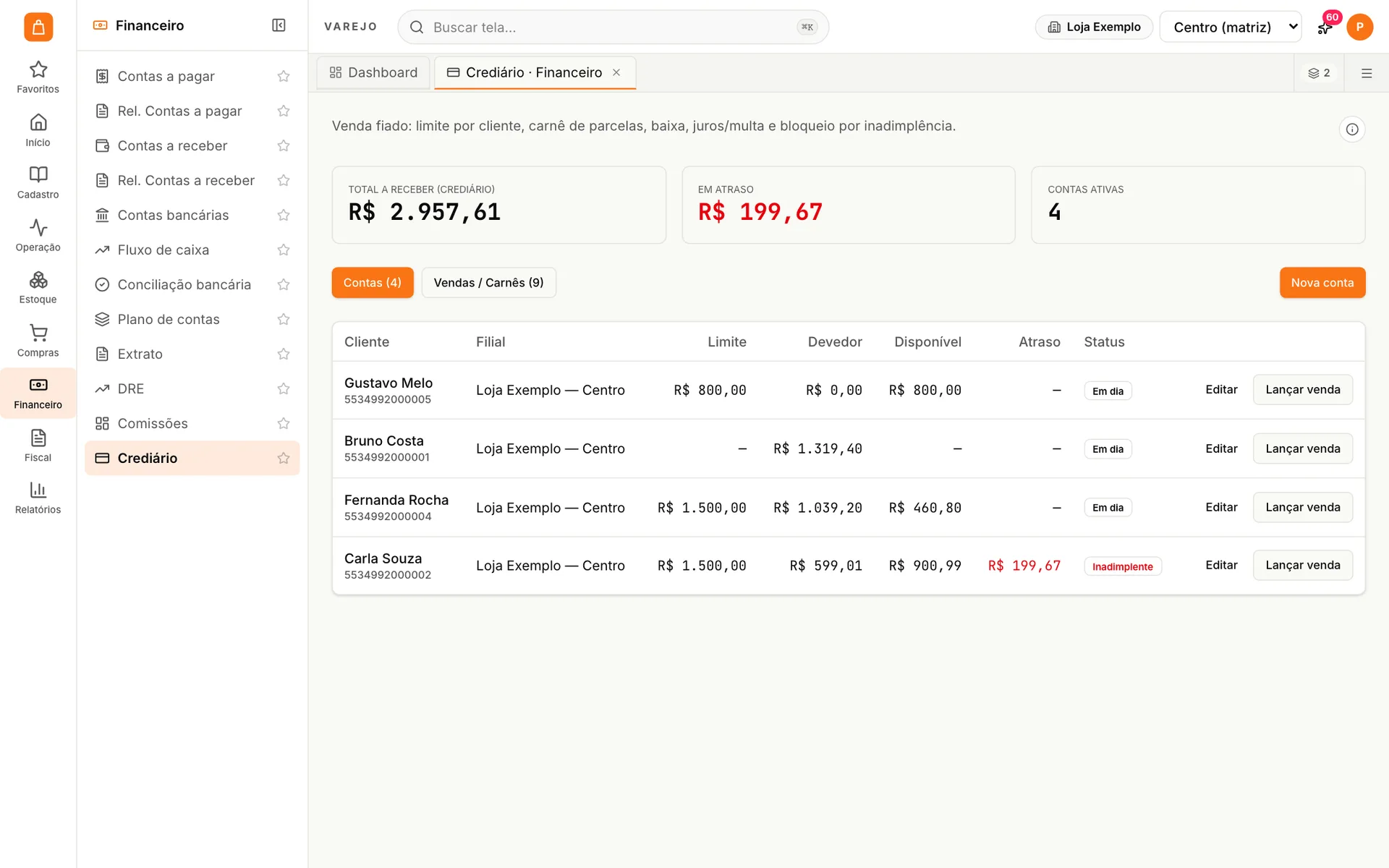Toggle favorite star for Contas a receber
The image size is (1389, 868).
(284, 145)
